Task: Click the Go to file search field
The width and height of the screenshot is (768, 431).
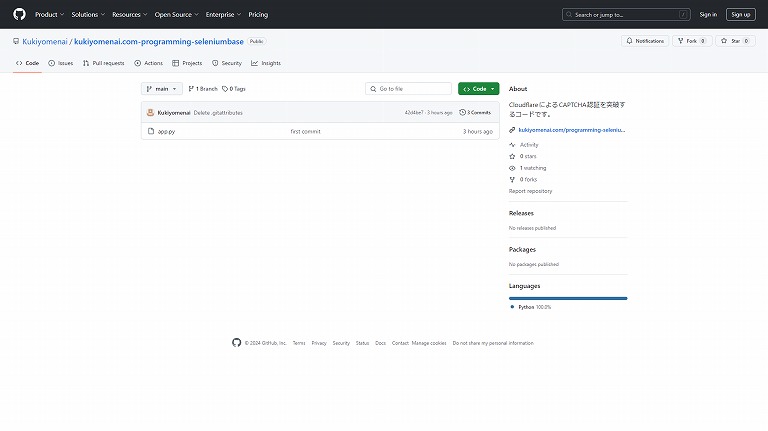Action: pos(408,89)
